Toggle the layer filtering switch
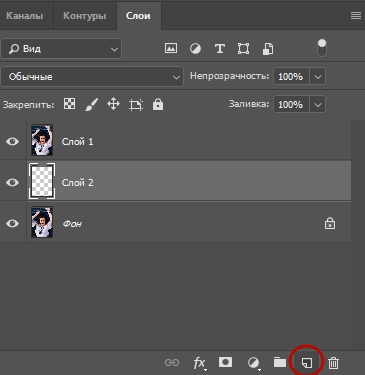The height and width of the screenshot is (375, 365). pyautogui.click(x=322, y=48)
